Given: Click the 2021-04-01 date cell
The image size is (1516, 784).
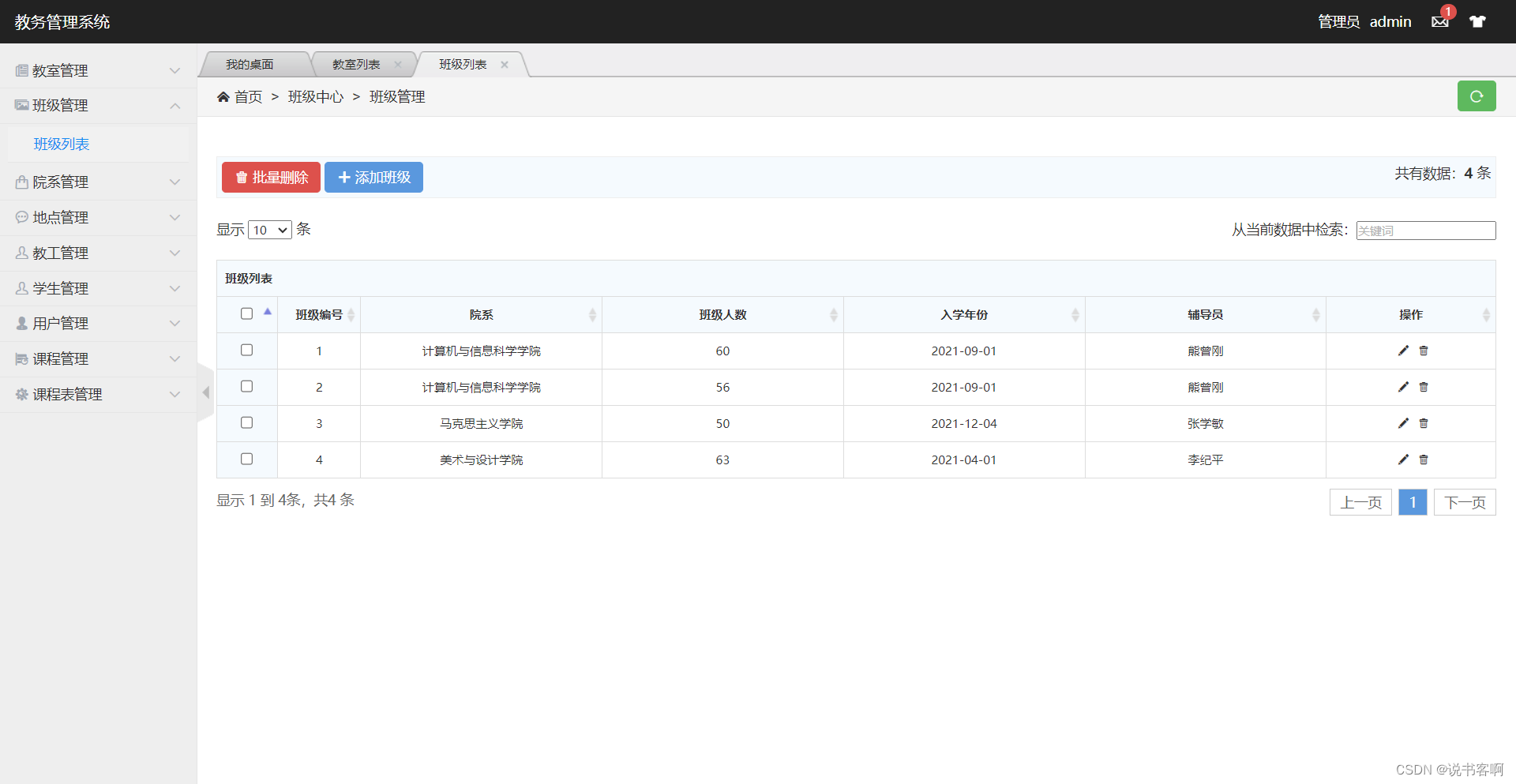Looking at the screenshot, I should click(x=964, y=460).
